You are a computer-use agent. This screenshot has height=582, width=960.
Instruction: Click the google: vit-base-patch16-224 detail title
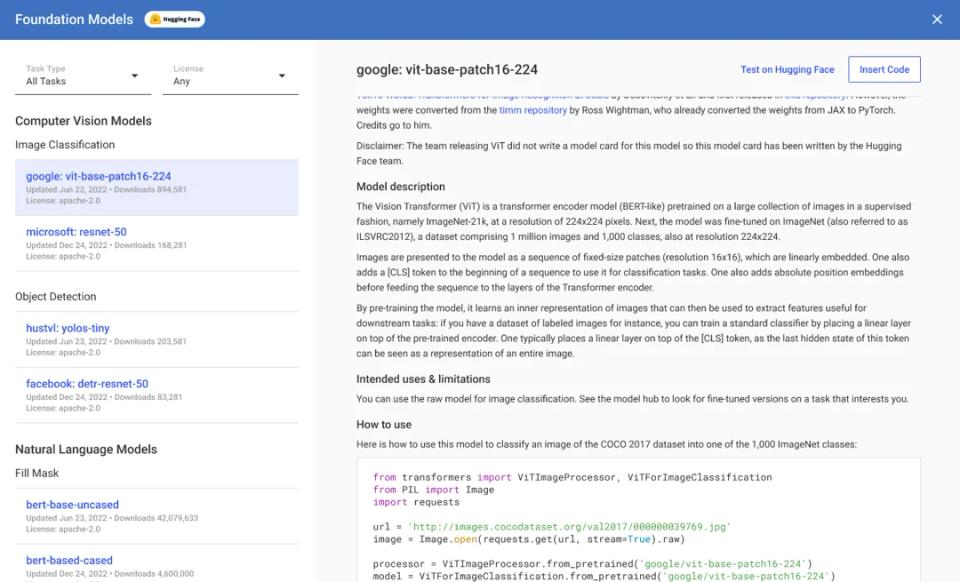(447, 70)
